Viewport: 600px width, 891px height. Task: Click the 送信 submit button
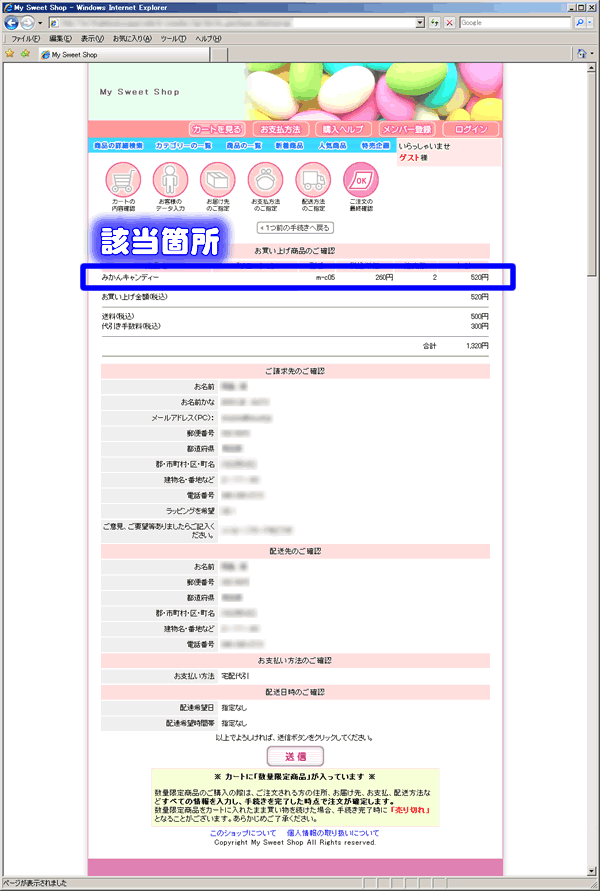pyautogui.click(x=295, y=756)
